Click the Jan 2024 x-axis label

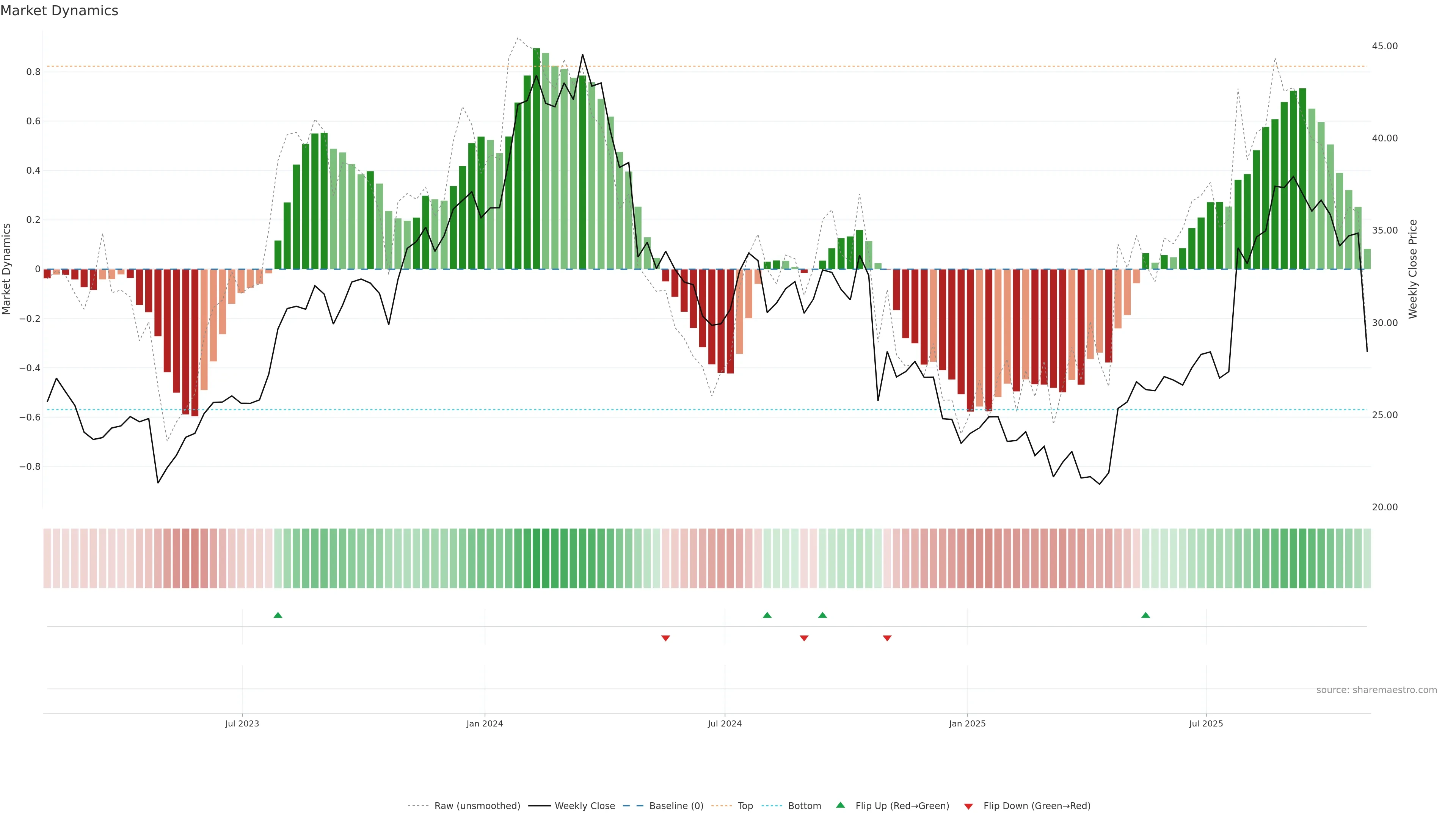coord(485,723)
